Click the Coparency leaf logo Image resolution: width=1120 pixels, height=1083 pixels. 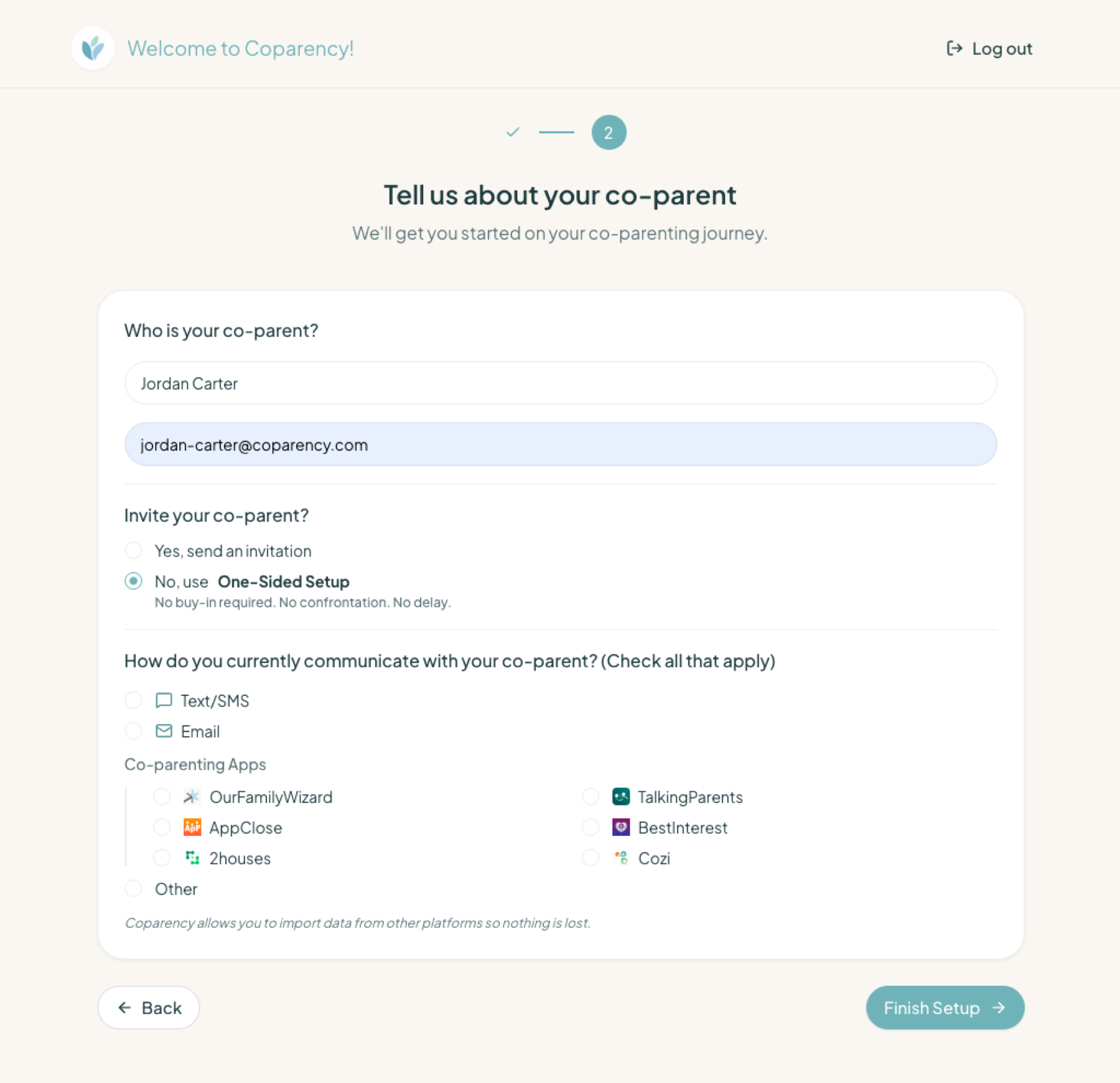click(92, 48)
